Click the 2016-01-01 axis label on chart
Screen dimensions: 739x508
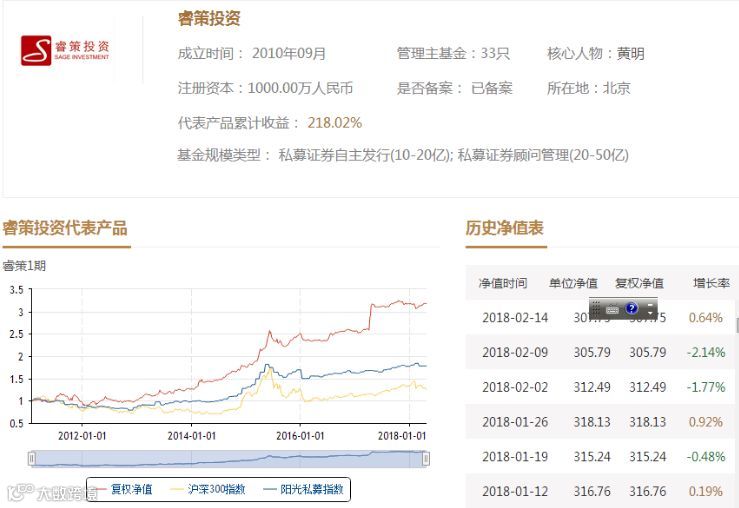click(x=300, y=436)
